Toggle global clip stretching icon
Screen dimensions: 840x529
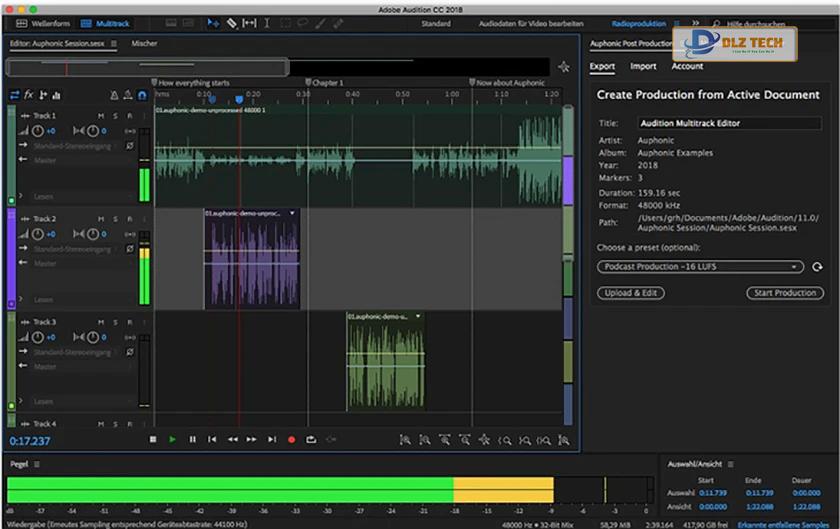128,95
